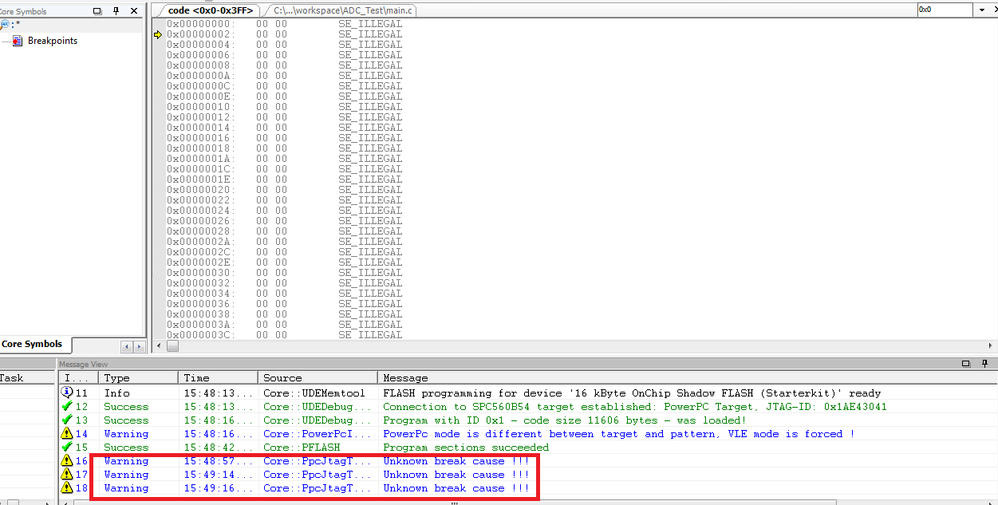Image resolution: width=998 pixels, height=505 pixels.
Task: Click the code line at address 0x00000000
Action: click(284, 24)
